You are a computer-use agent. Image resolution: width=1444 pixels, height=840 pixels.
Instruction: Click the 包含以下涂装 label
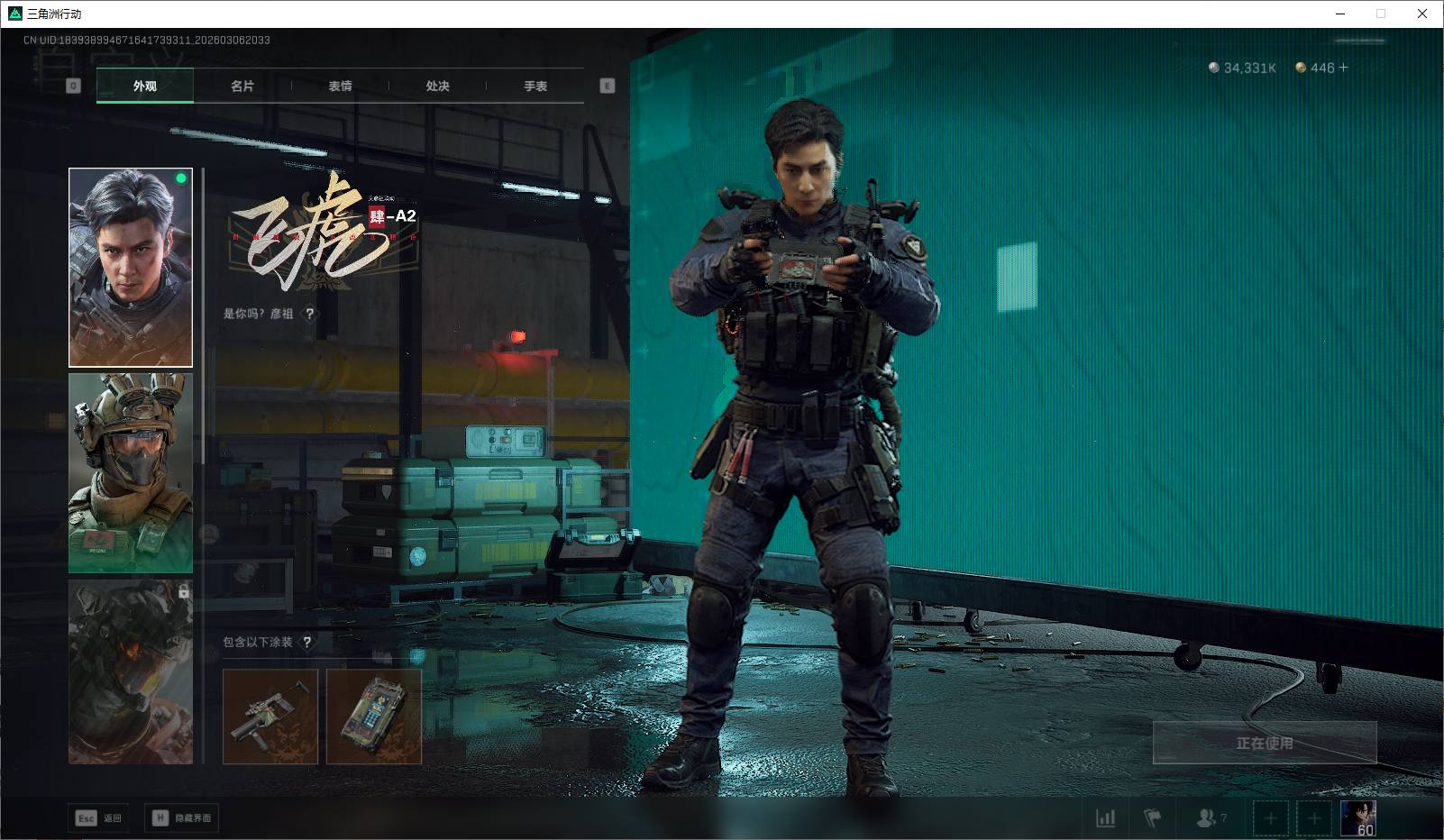pos(258,642)
